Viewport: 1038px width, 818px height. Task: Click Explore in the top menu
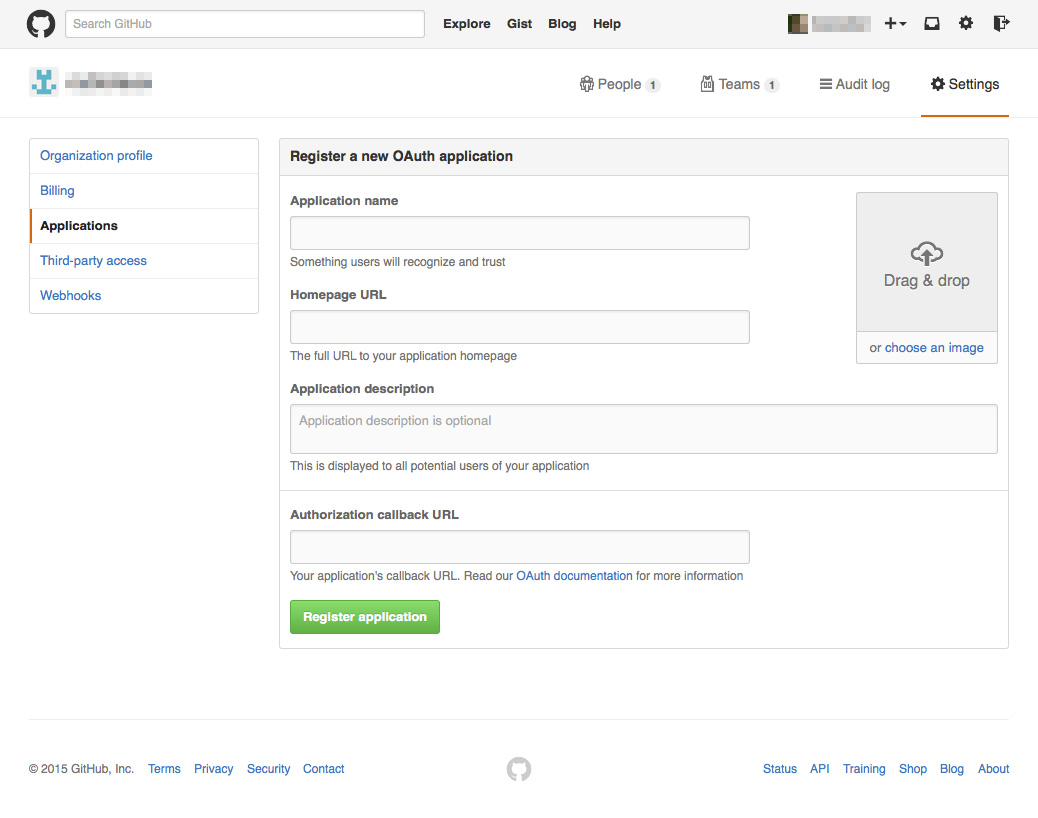click(466, 23)
